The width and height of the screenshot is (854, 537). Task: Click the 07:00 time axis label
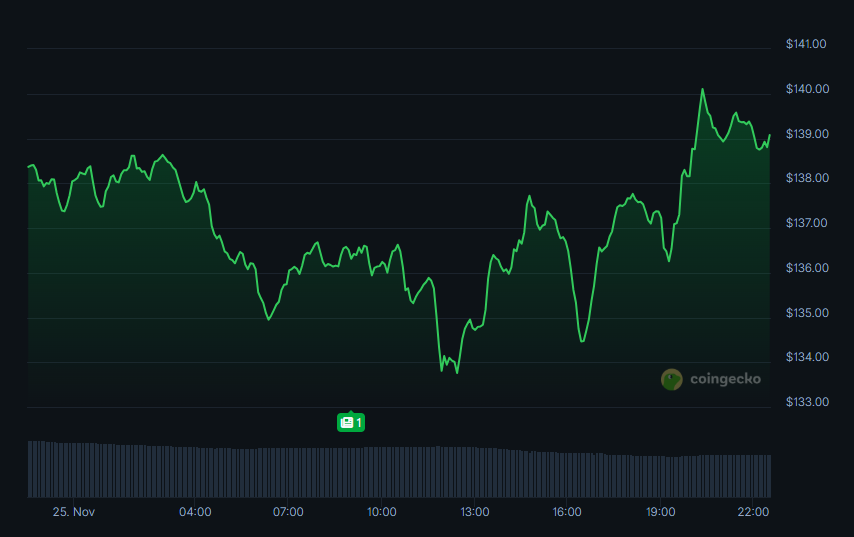(x=288, y=512)
